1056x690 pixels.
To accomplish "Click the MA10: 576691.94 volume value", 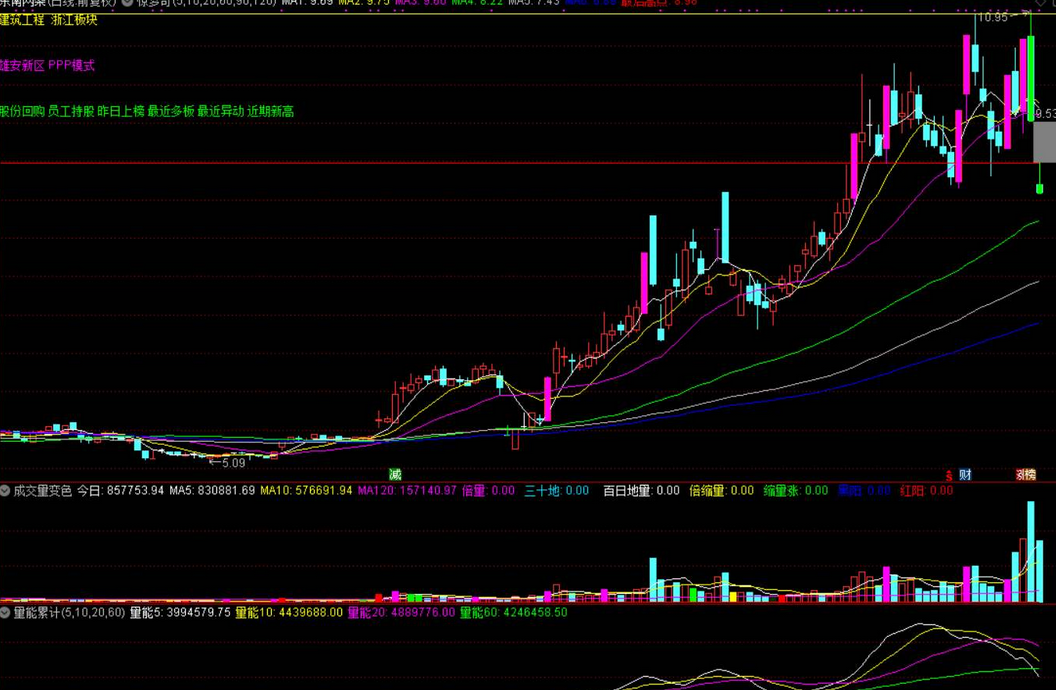I will pos(306,491).
